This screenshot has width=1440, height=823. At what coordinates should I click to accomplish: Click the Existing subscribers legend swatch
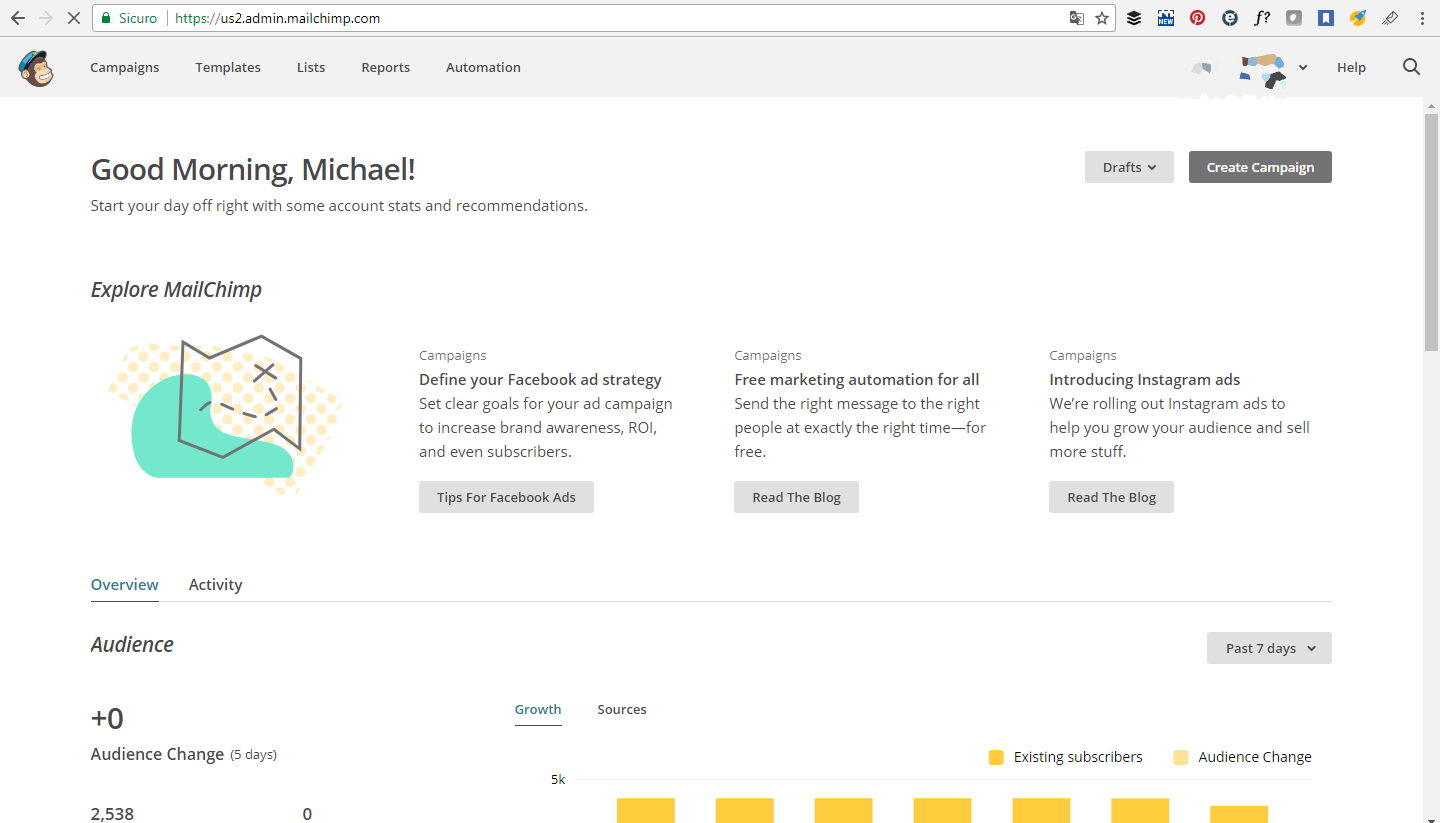[x=996, y=757]
